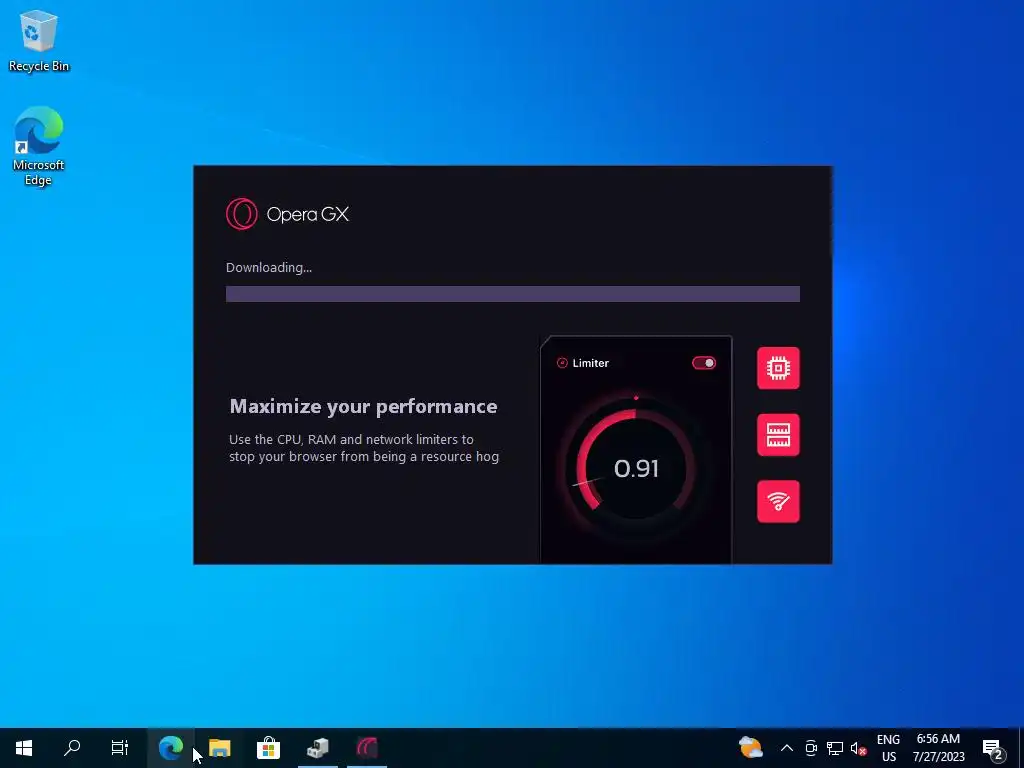Open the Recycle Bin desktop icon

(39, 41)
